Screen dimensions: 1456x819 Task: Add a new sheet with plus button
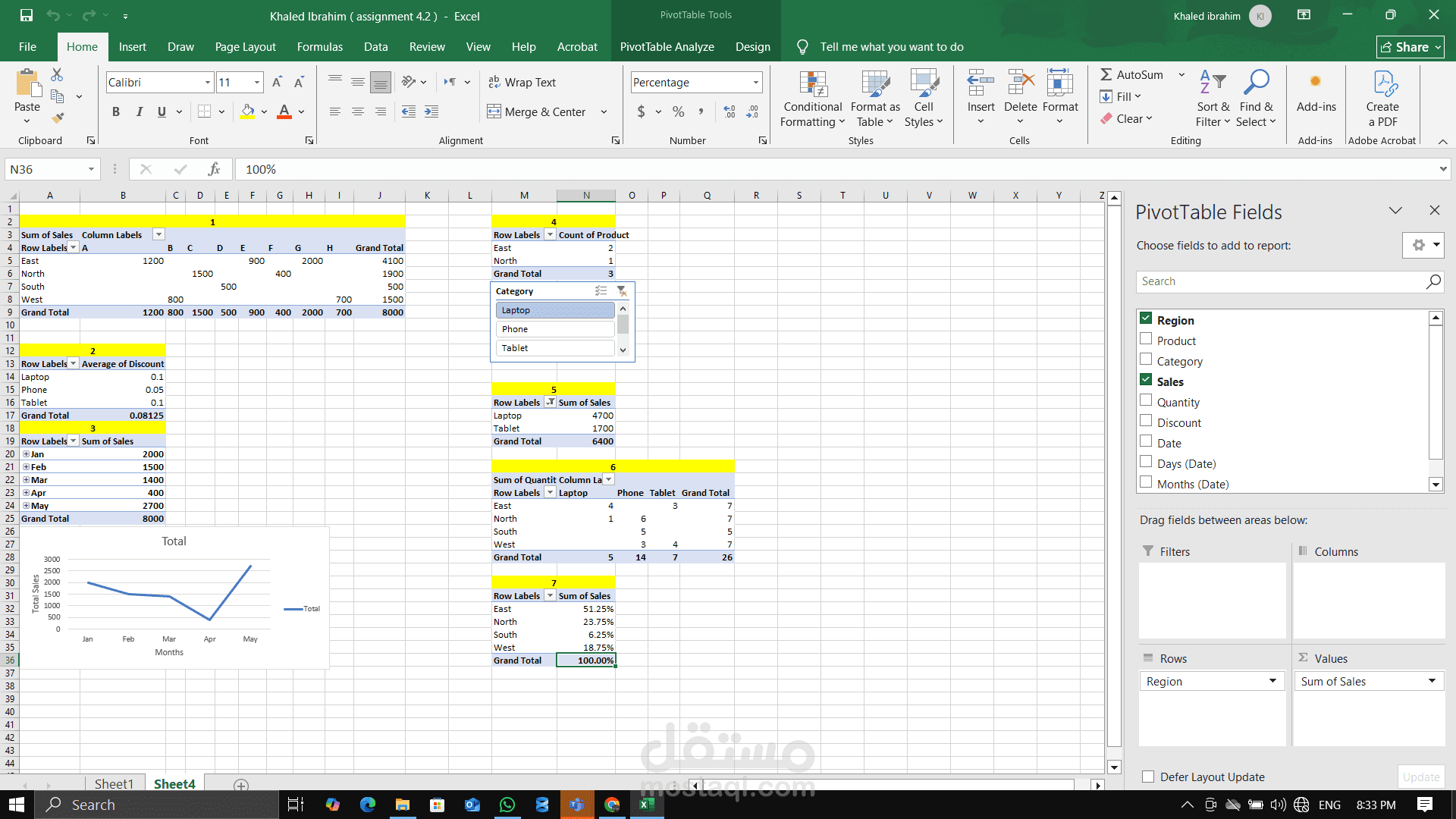pos(241,785)
